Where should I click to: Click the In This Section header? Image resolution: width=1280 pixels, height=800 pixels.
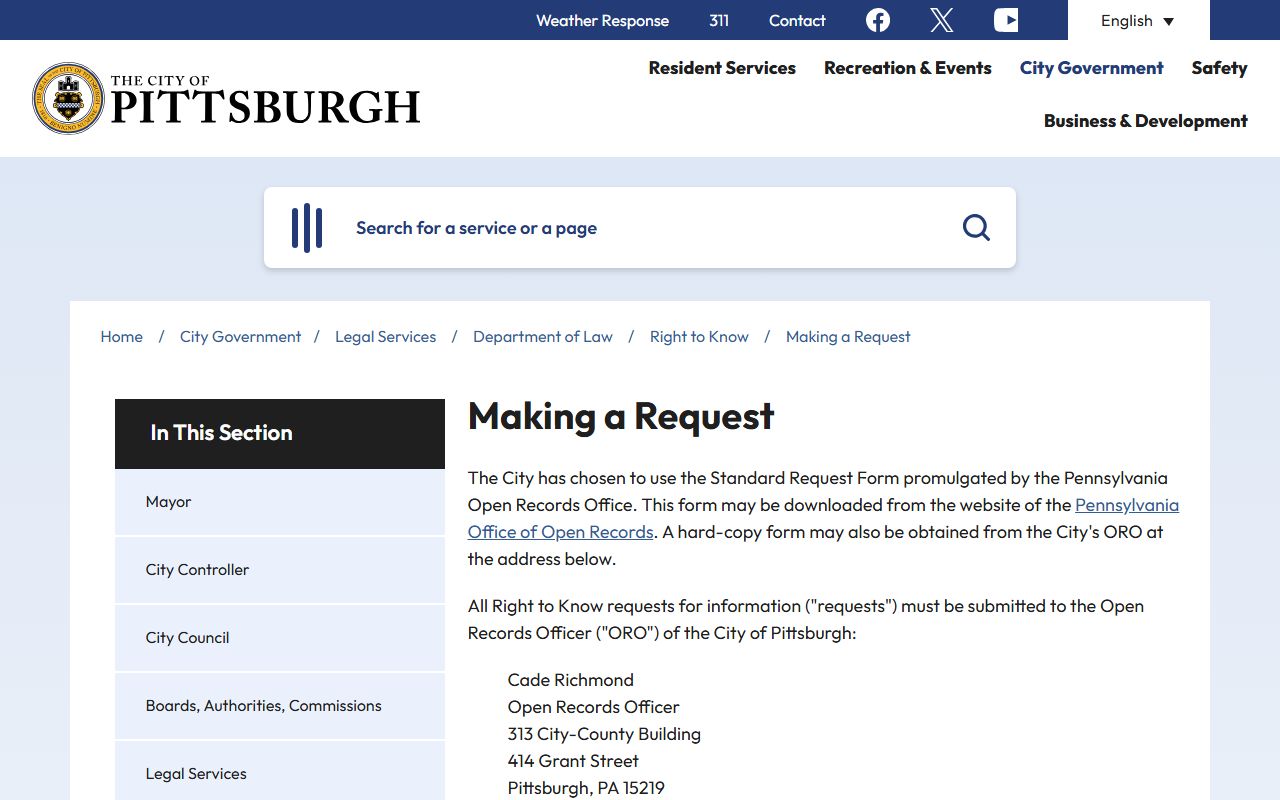pos(280,434)
